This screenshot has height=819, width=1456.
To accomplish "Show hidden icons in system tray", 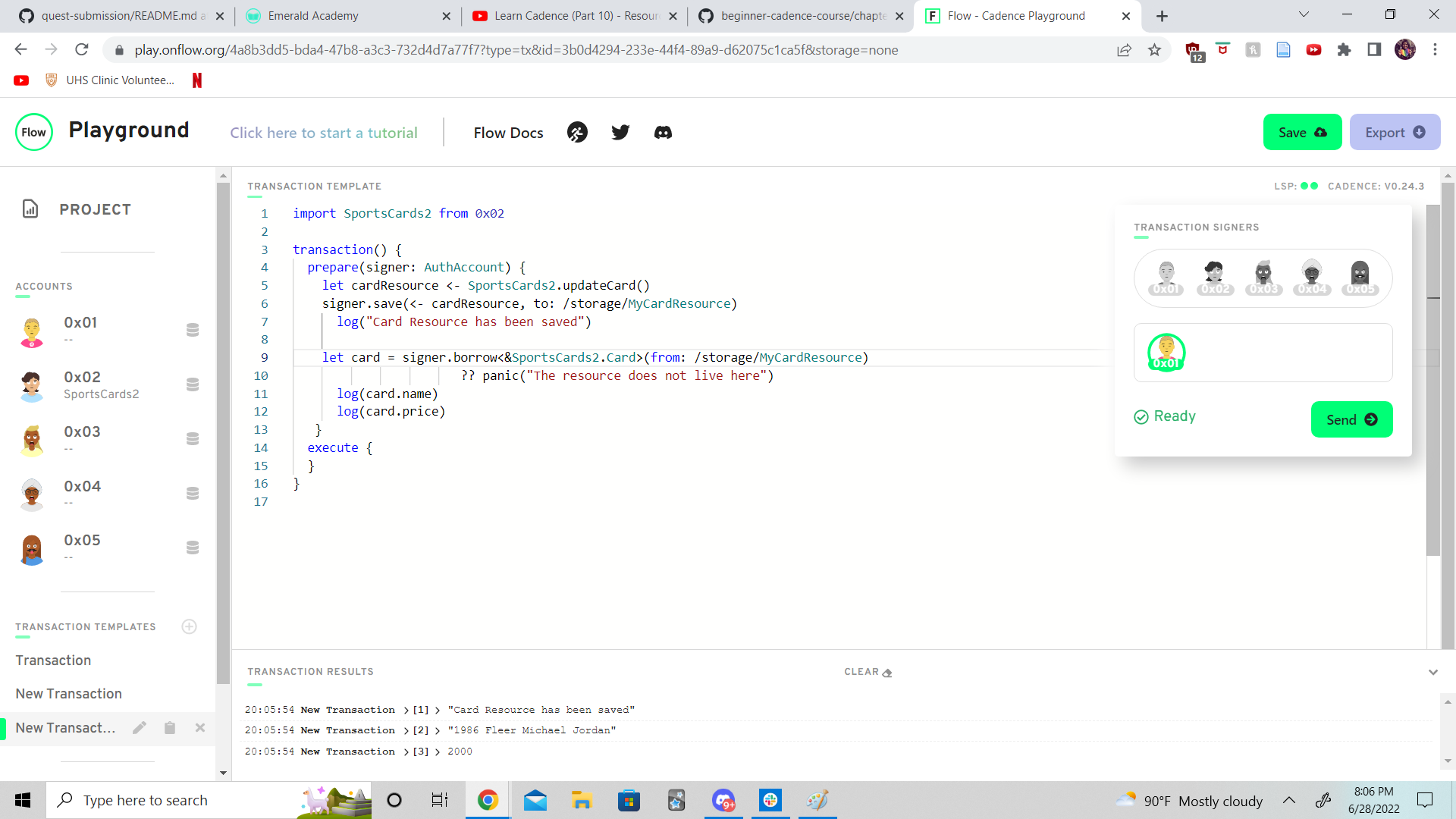I will point(1288,800).
